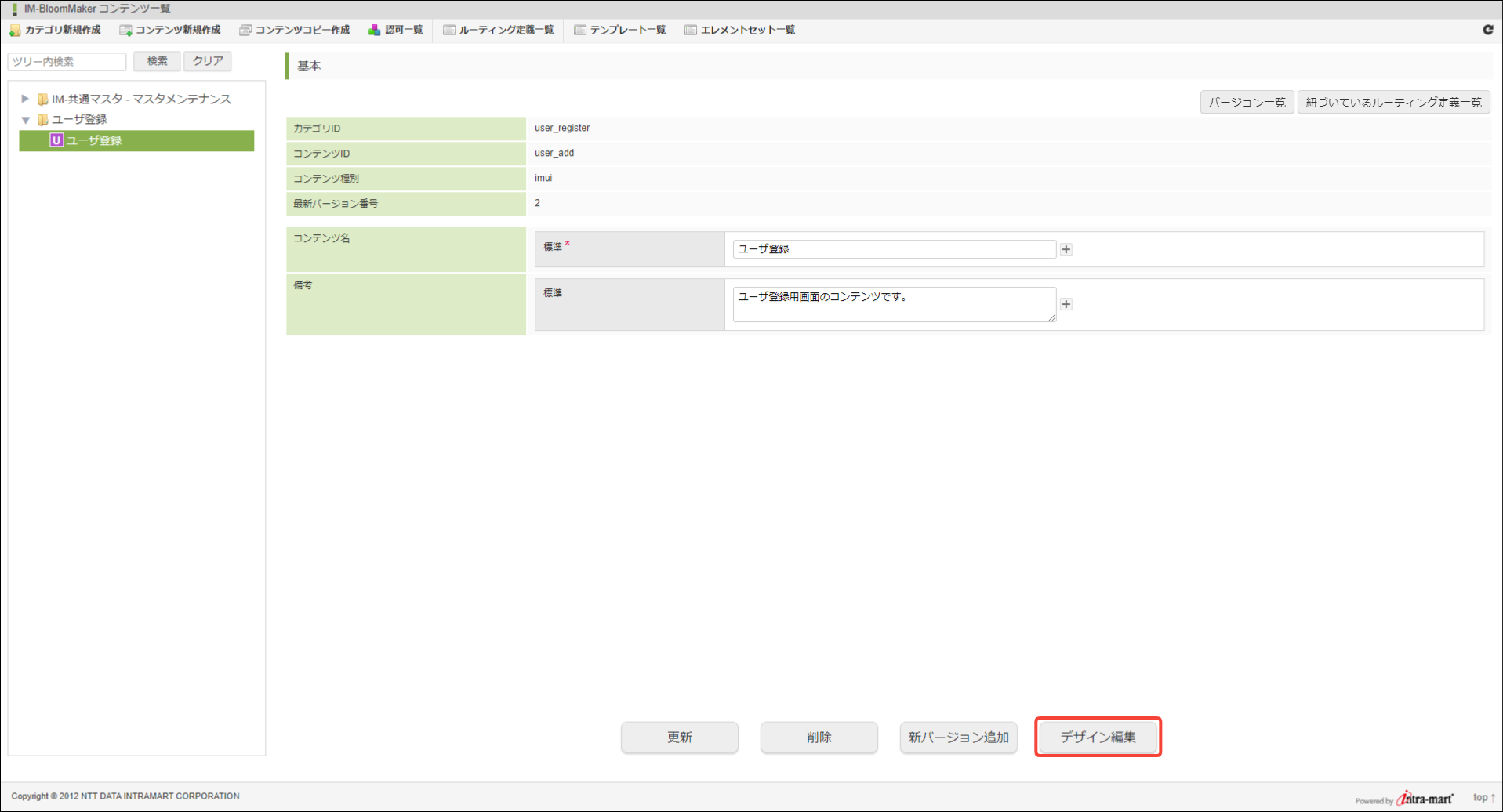Screen dimensions: 1503x812
Task: Click the コンテンツ新規作成 toolbar icon
Action: pyautogui.click(x=125, y=31)
